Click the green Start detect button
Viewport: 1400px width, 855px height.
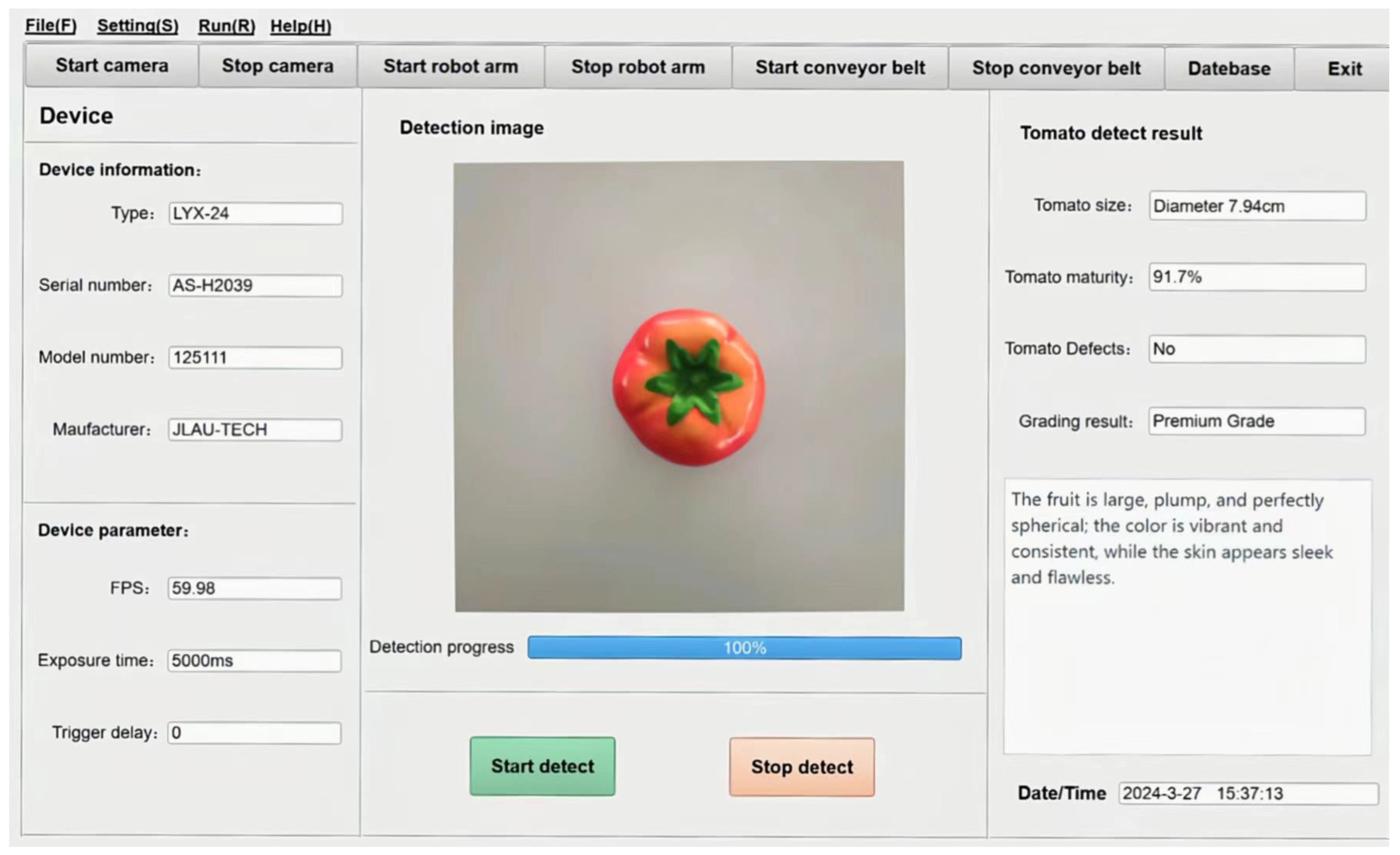coord(542,766)
